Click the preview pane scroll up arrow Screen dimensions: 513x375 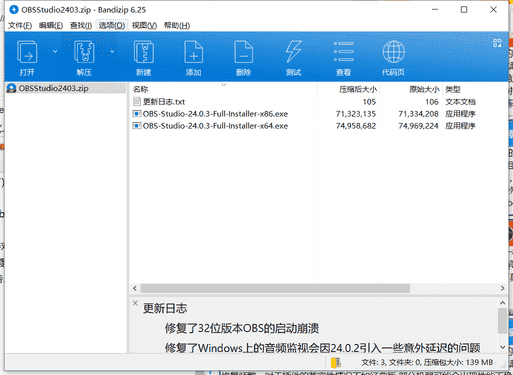[x=503, y=303]
